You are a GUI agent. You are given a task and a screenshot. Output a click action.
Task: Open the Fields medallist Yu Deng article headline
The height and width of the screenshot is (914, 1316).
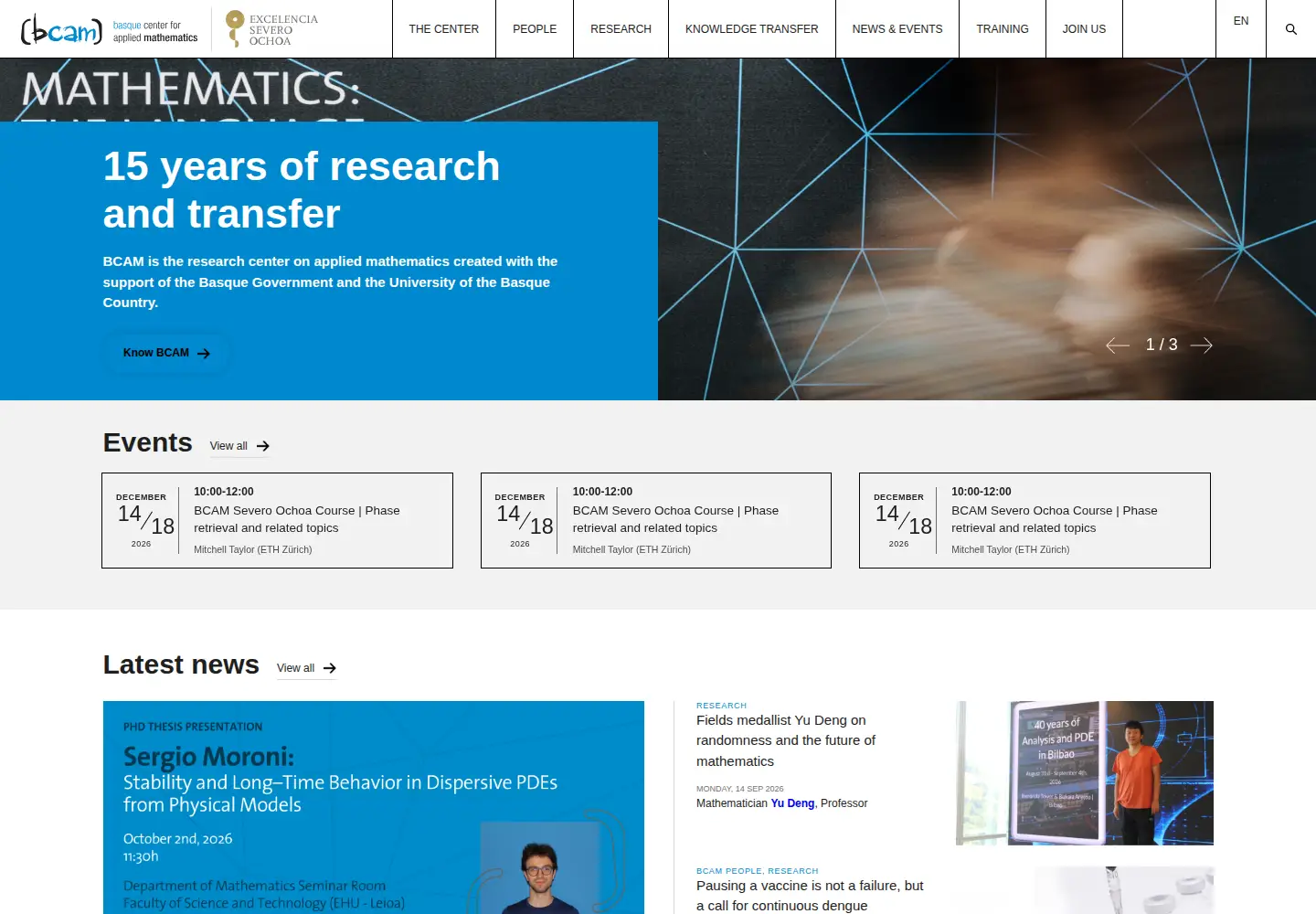click(786, 740)
